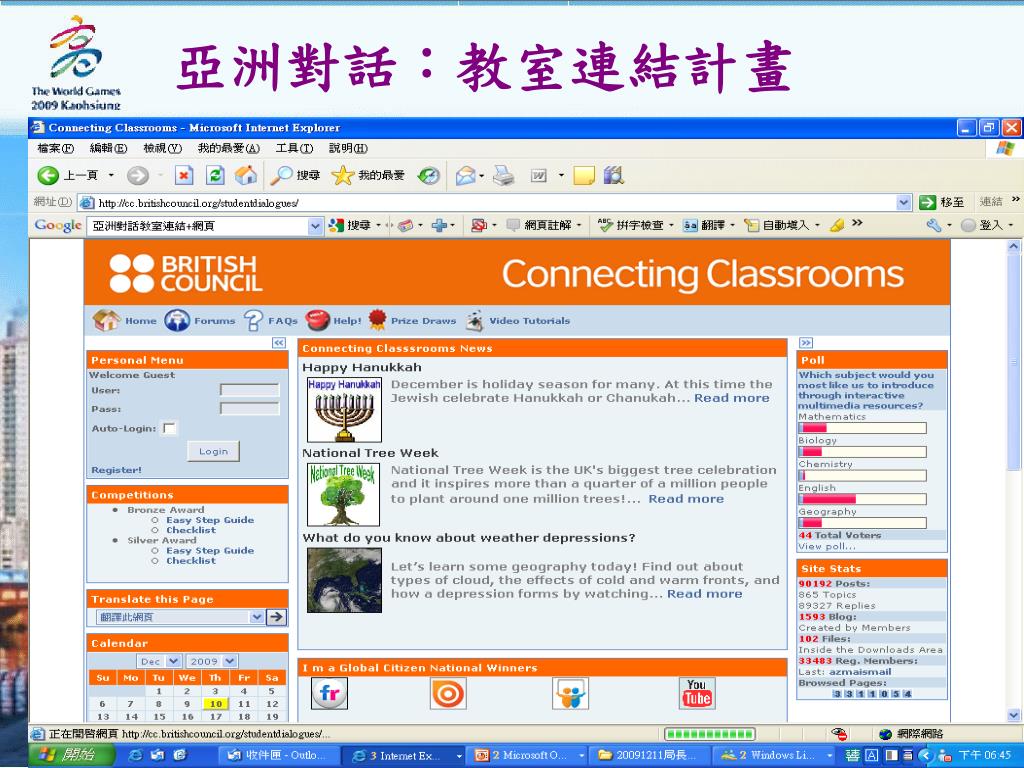
Task: Open Video Tutorials camera icon
Action: 474,321
